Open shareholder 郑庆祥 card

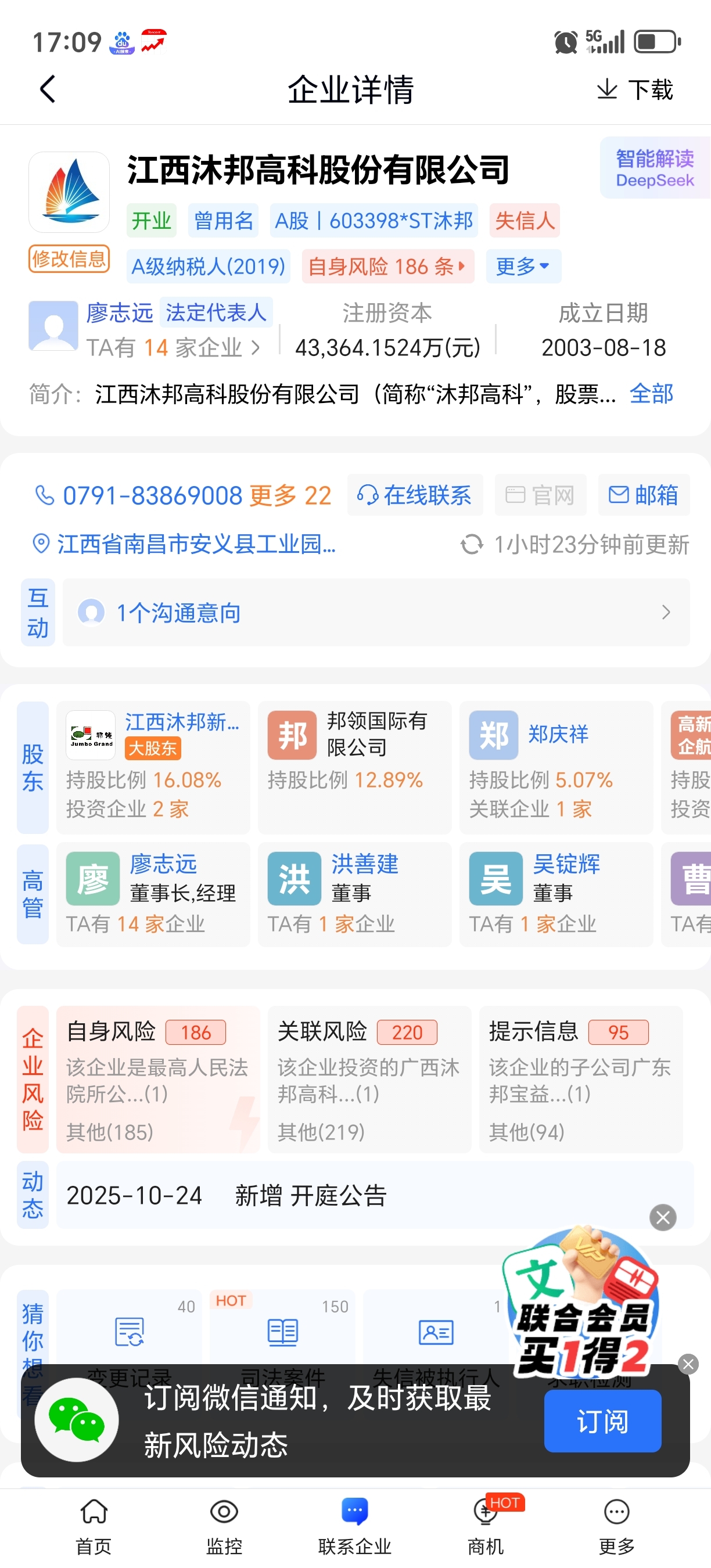556,767
